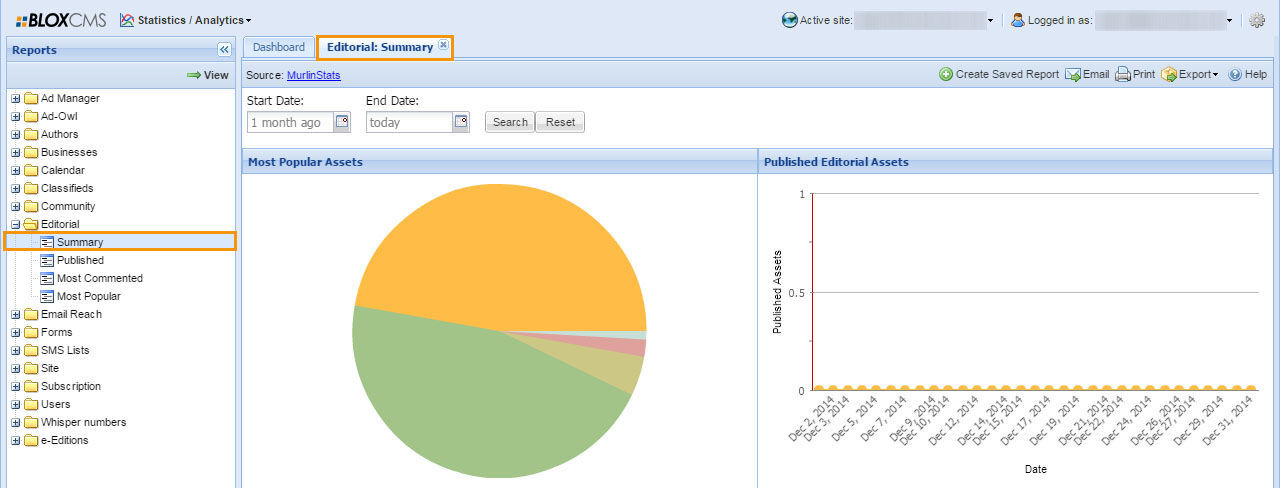This screenshot has width=1280, height=491.
Task: Expand the Calendar folder
Action: [x=16, y=170]
